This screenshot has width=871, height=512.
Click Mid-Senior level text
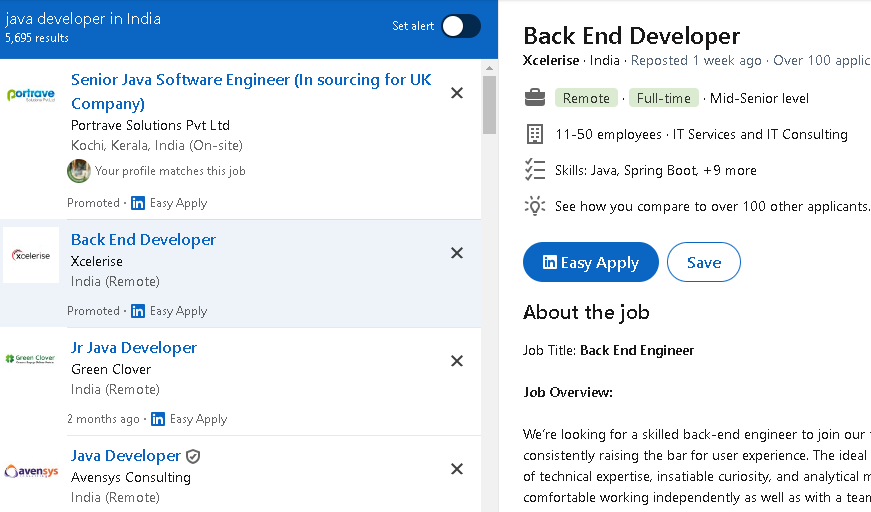[759, 98]
